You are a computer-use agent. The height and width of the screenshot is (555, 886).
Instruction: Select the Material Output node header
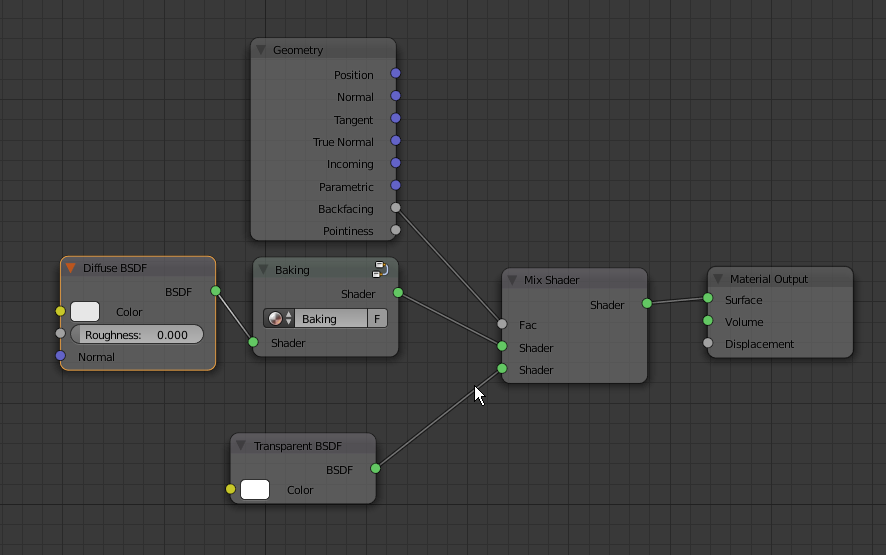(x=780, y=278)
